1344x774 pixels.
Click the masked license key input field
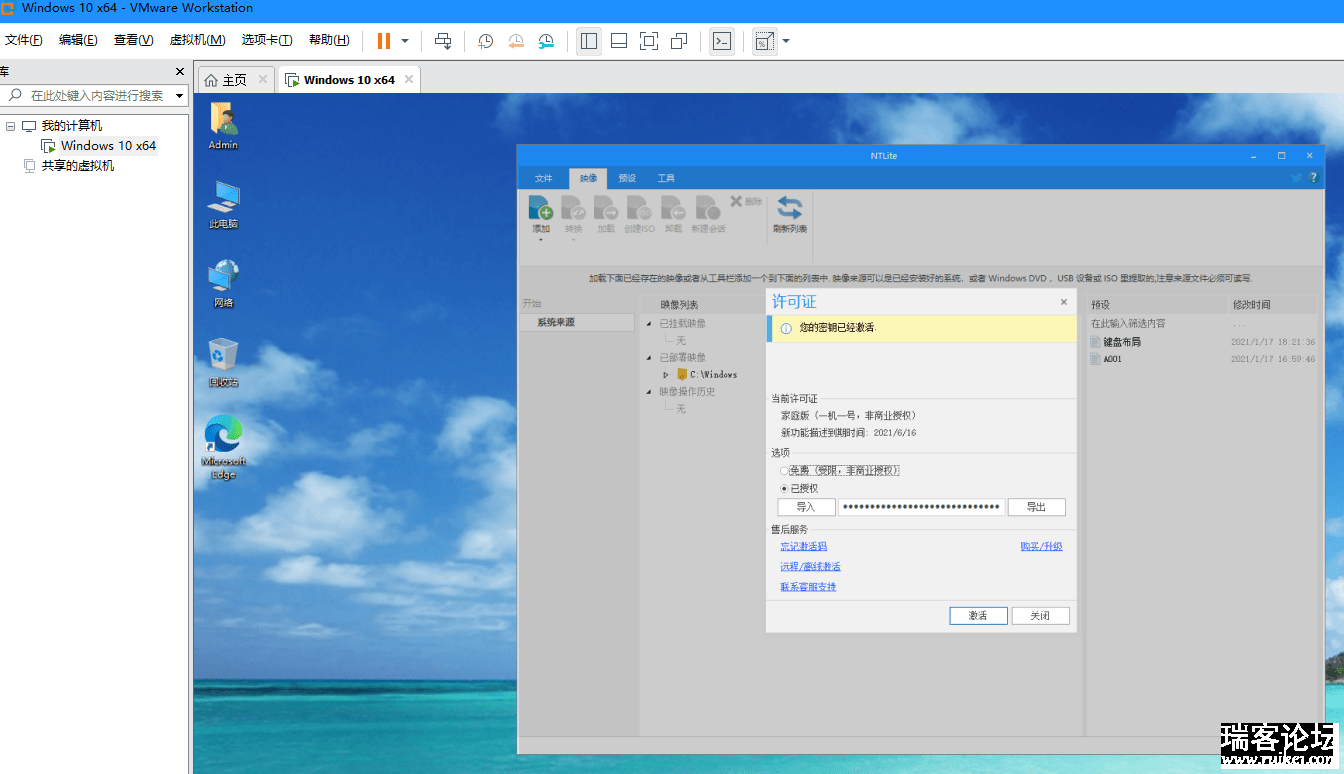pos(921,507)
